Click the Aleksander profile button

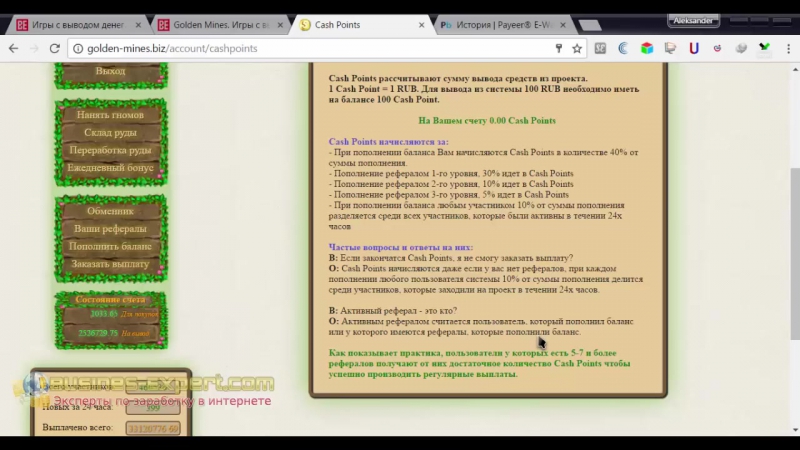(693, 21)
